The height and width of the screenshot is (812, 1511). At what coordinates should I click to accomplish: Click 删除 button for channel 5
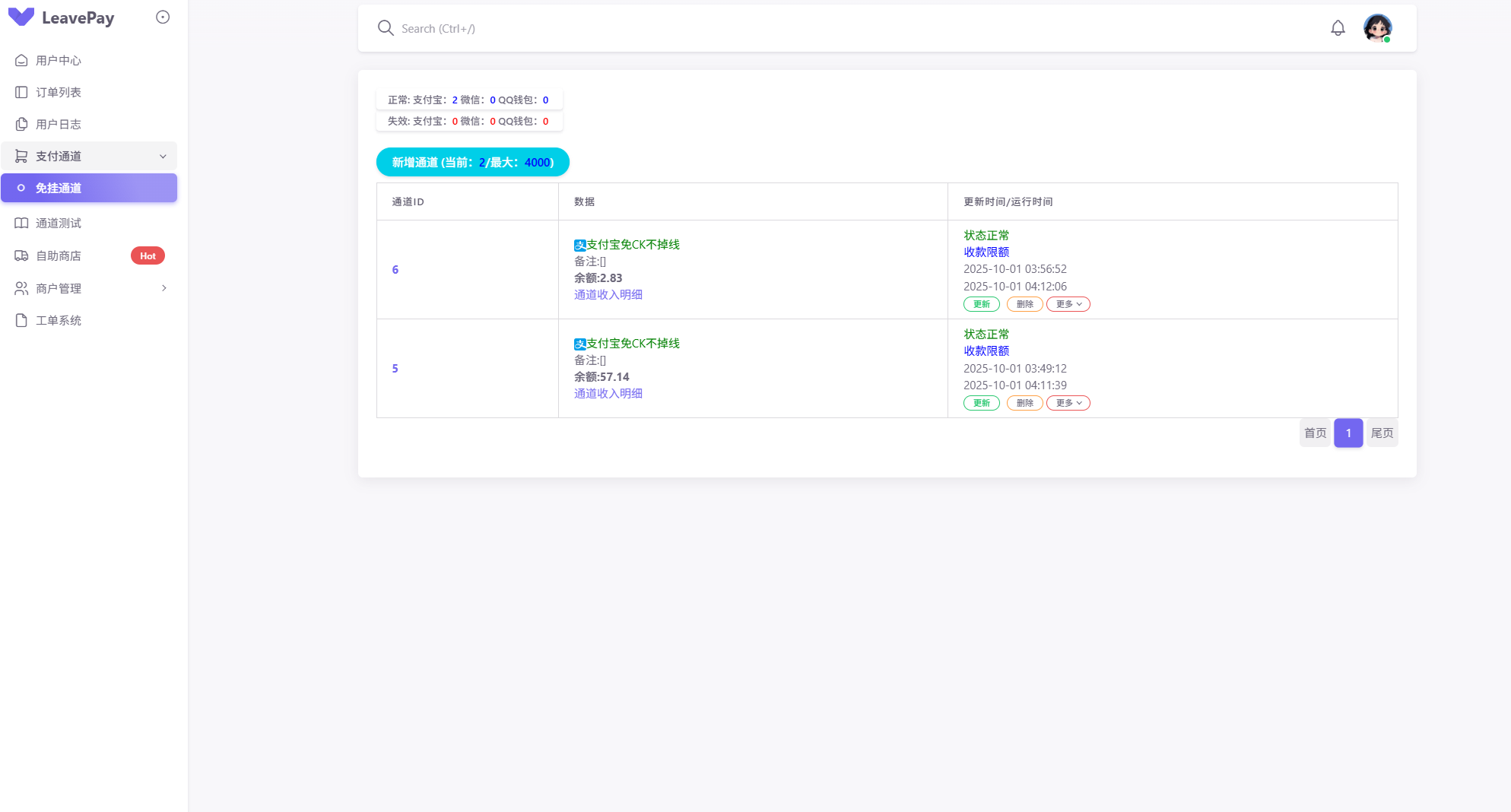(x=1024, y=403)
